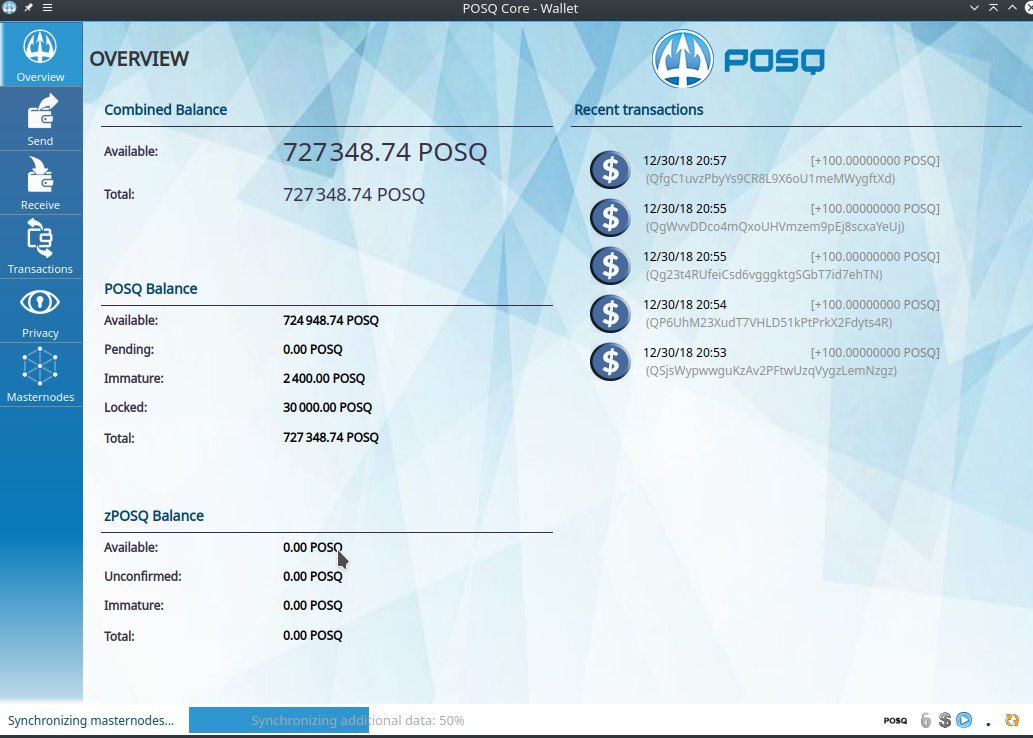Click the wallet sync refresh icon
The width and height of the screenshot is (1033, 738).
1012,719
